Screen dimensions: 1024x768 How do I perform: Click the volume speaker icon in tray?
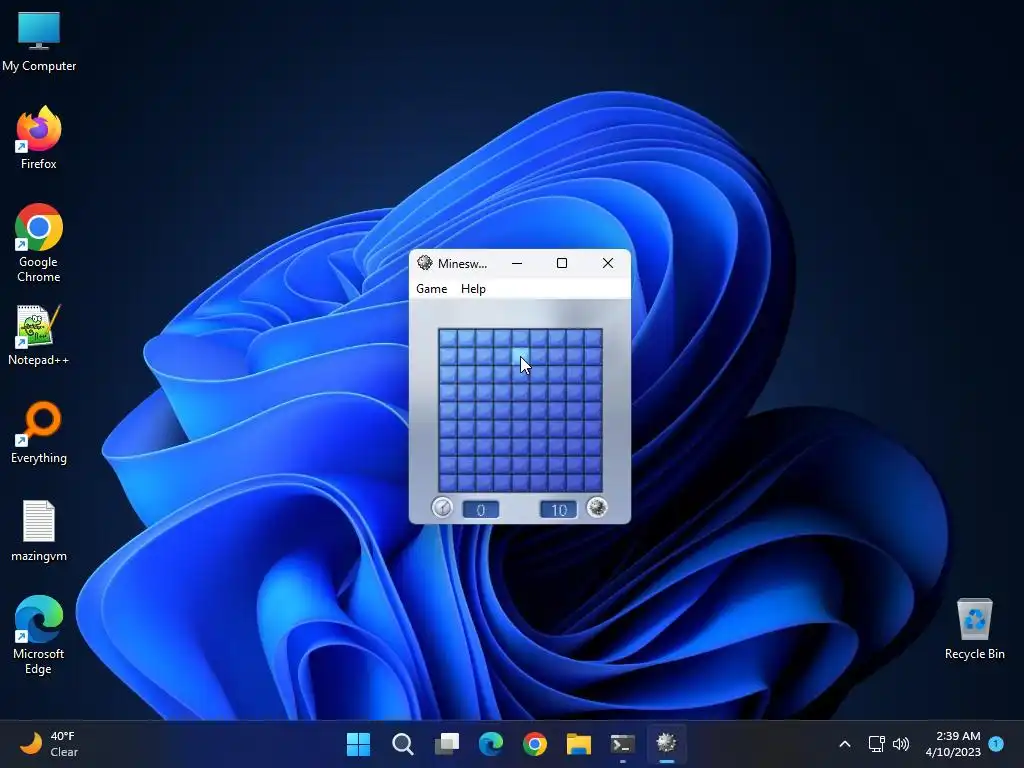[901, 744]
